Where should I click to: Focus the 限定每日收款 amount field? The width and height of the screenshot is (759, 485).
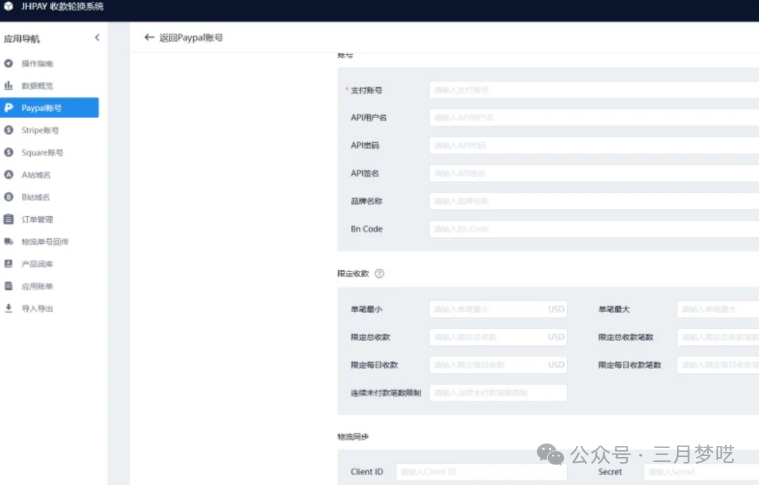(498, 365)
